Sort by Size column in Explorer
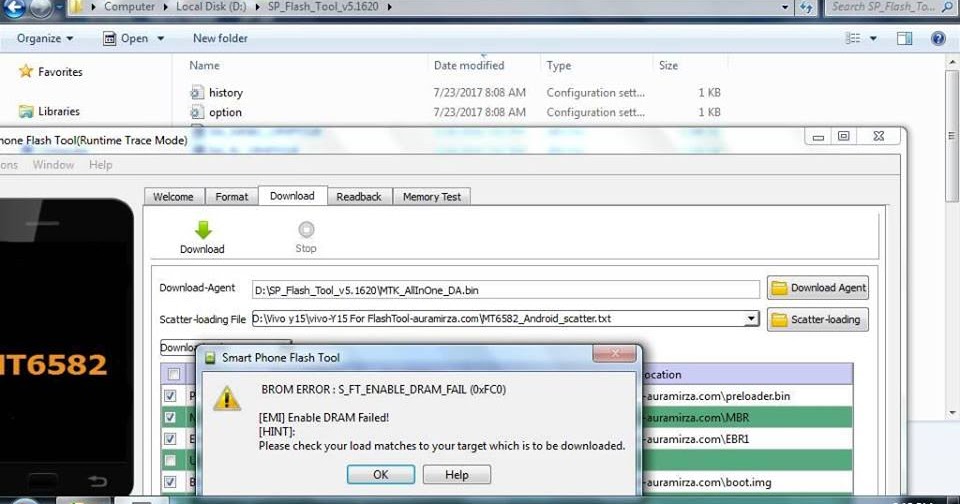Screen dimensions: 960x504 click(x=668, y=65)
